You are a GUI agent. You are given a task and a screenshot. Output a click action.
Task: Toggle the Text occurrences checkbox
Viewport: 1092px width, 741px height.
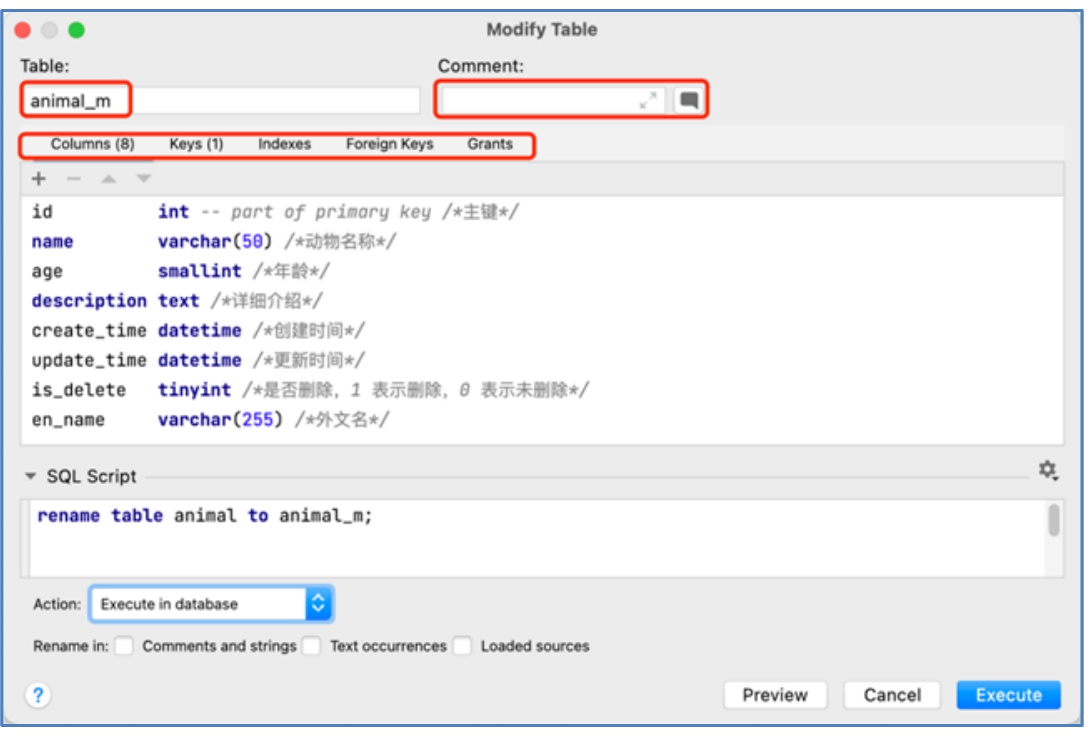tap(312, 646)
